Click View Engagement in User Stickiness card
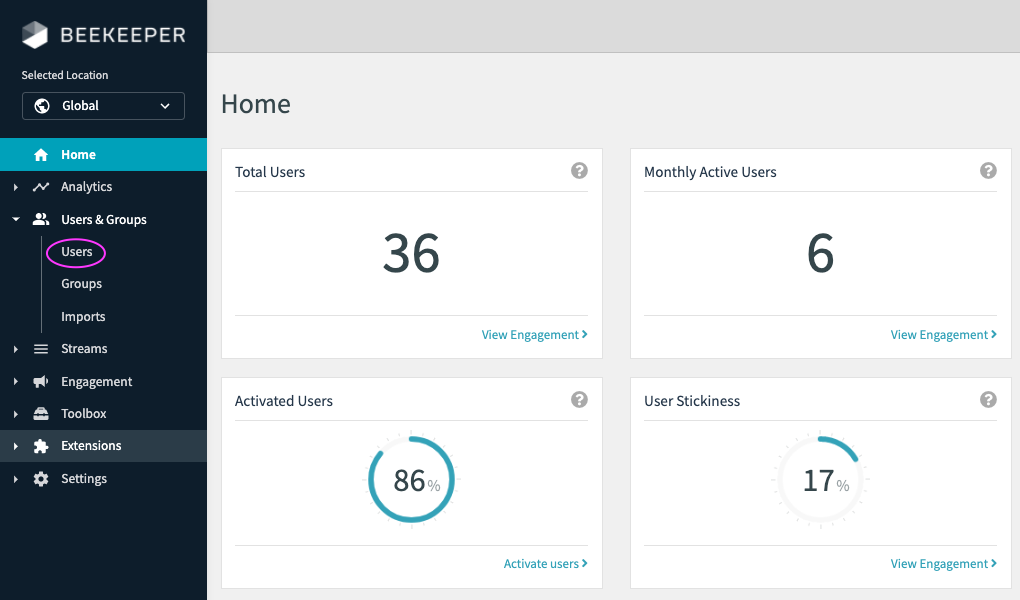The width and height of the screenshot is (1020, 600). click(944, 564)
